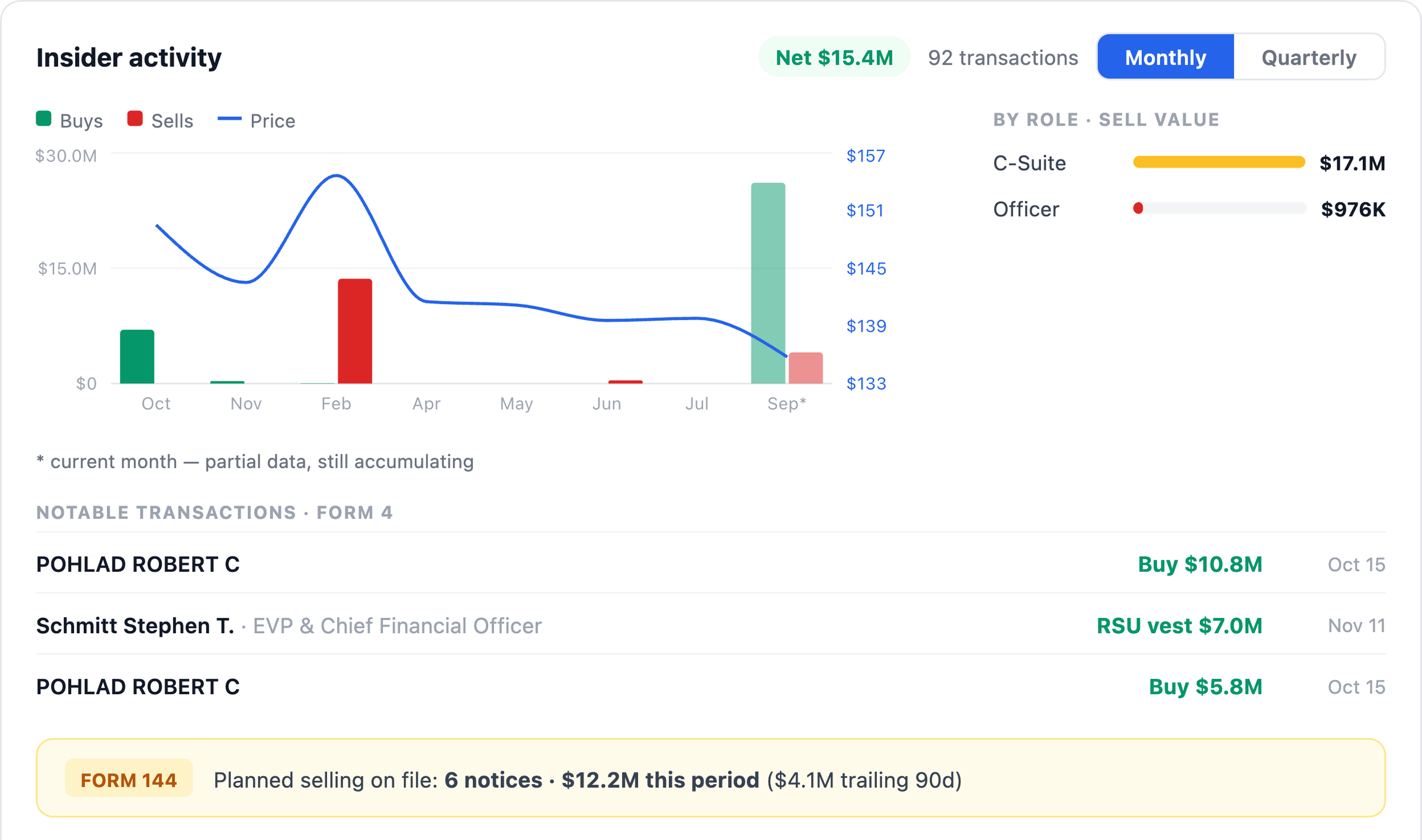Select the small green Nov buys bar
This screenshot has height=840, width=1422.
tap(228, 382)
